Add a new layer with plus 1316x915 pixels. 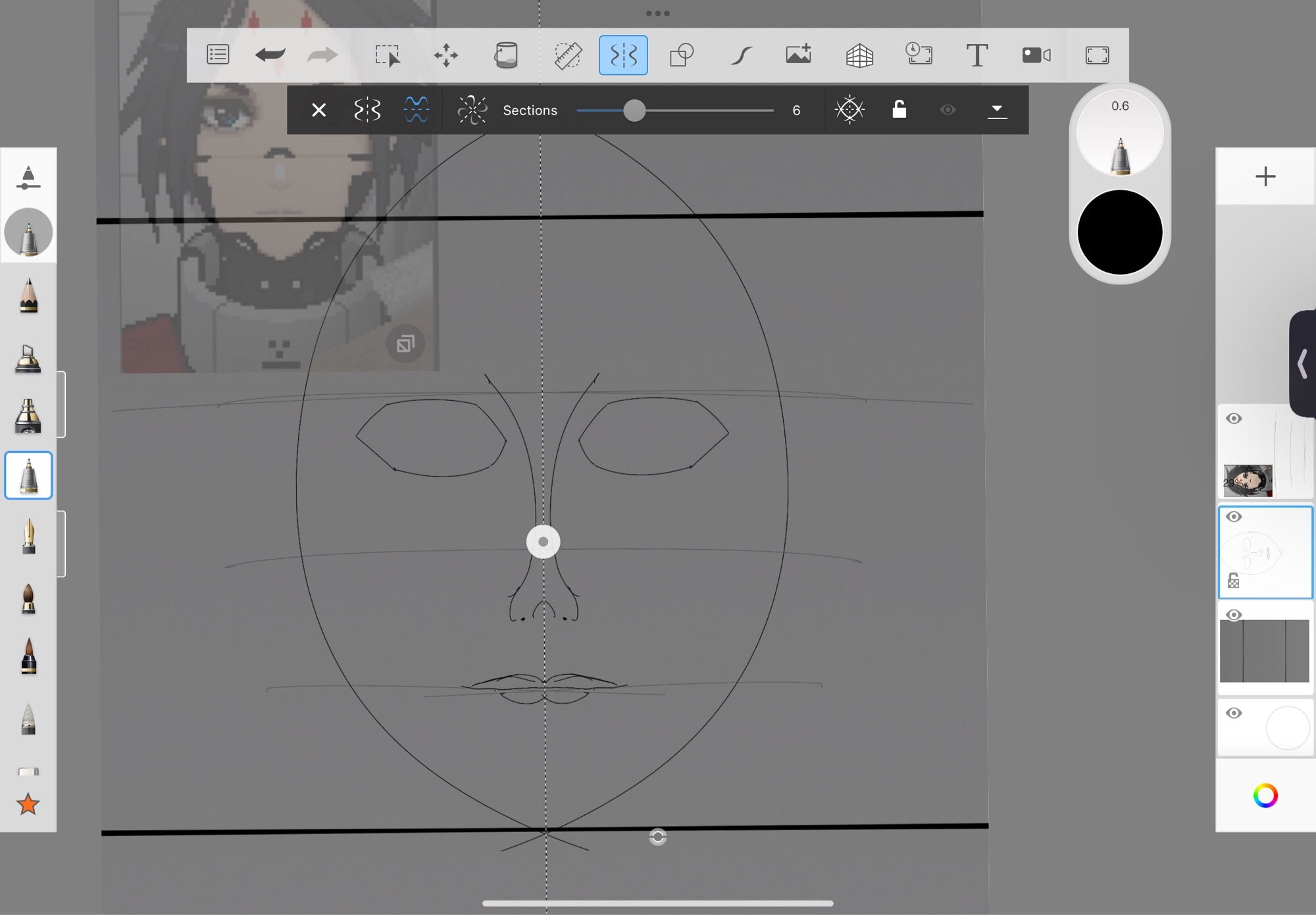click(x=1265, y=176)
